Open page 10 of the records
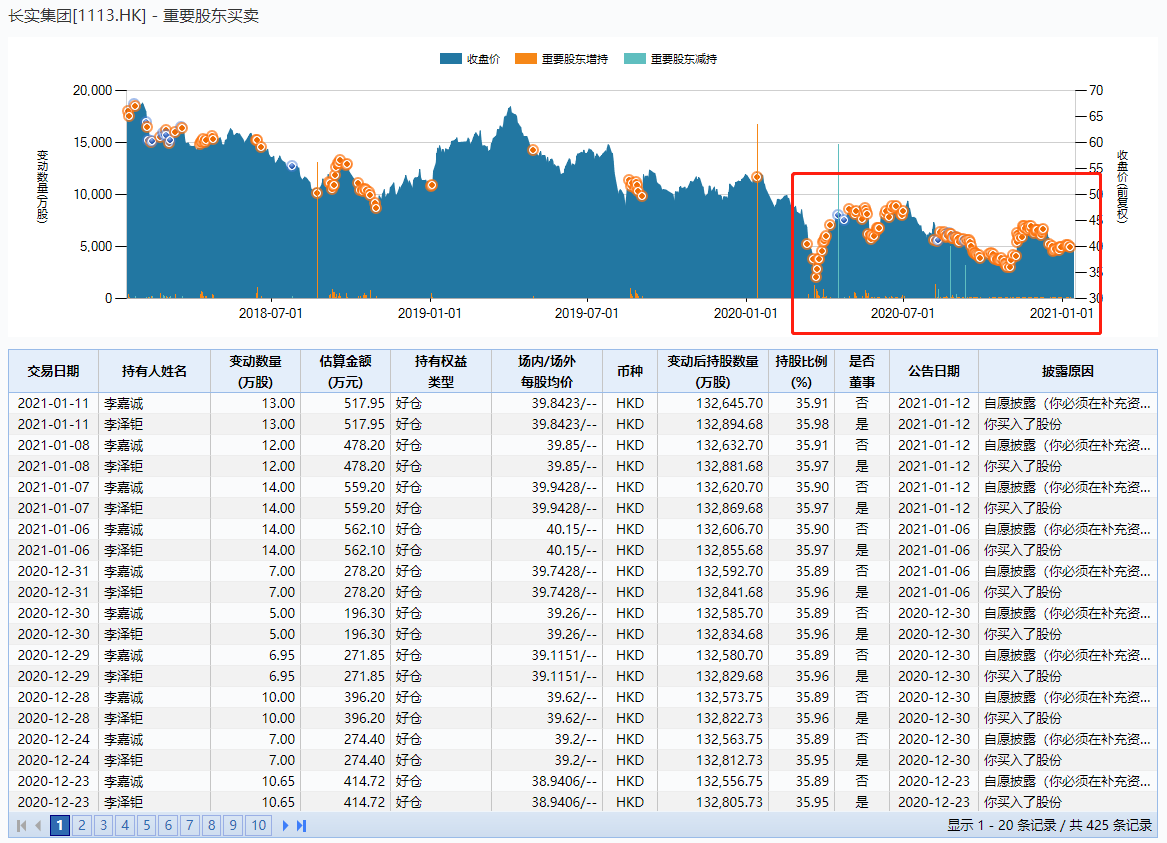 coord(259,825)
